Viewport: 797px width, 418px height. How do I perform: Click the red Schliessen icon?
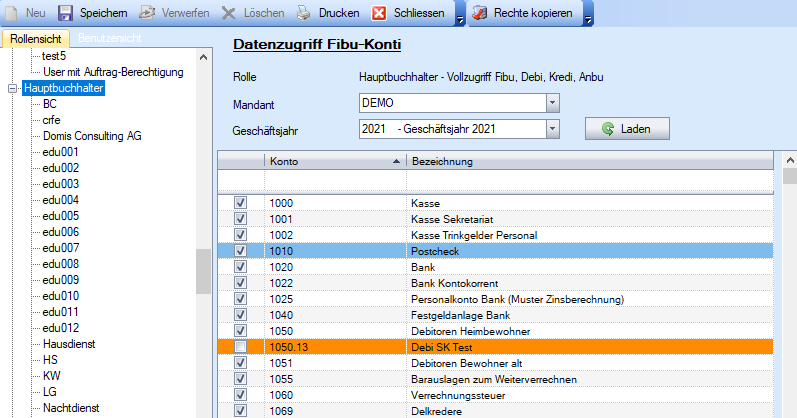point(379,13)
